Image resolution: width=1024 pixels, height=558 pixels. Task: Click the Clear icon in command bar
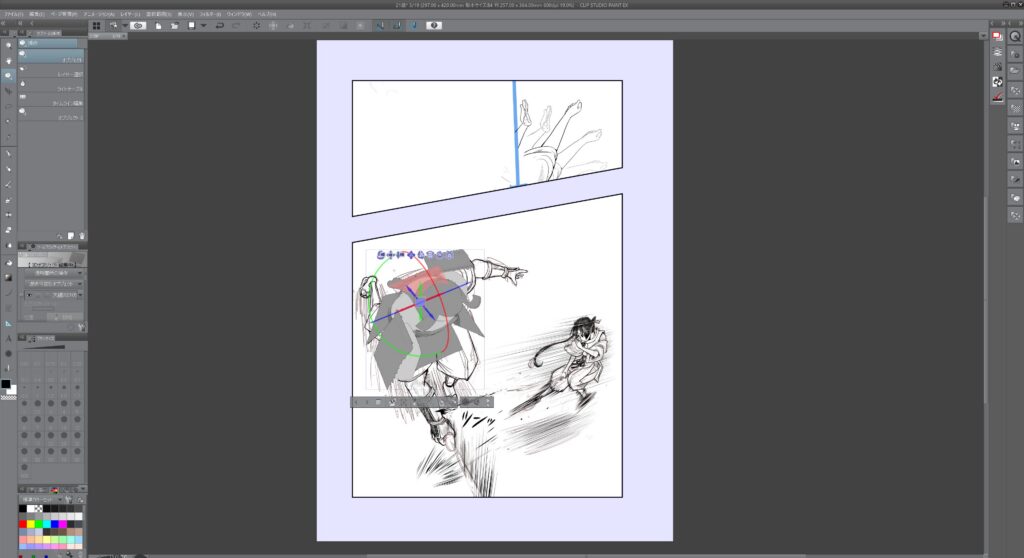(x=256, y=25)
